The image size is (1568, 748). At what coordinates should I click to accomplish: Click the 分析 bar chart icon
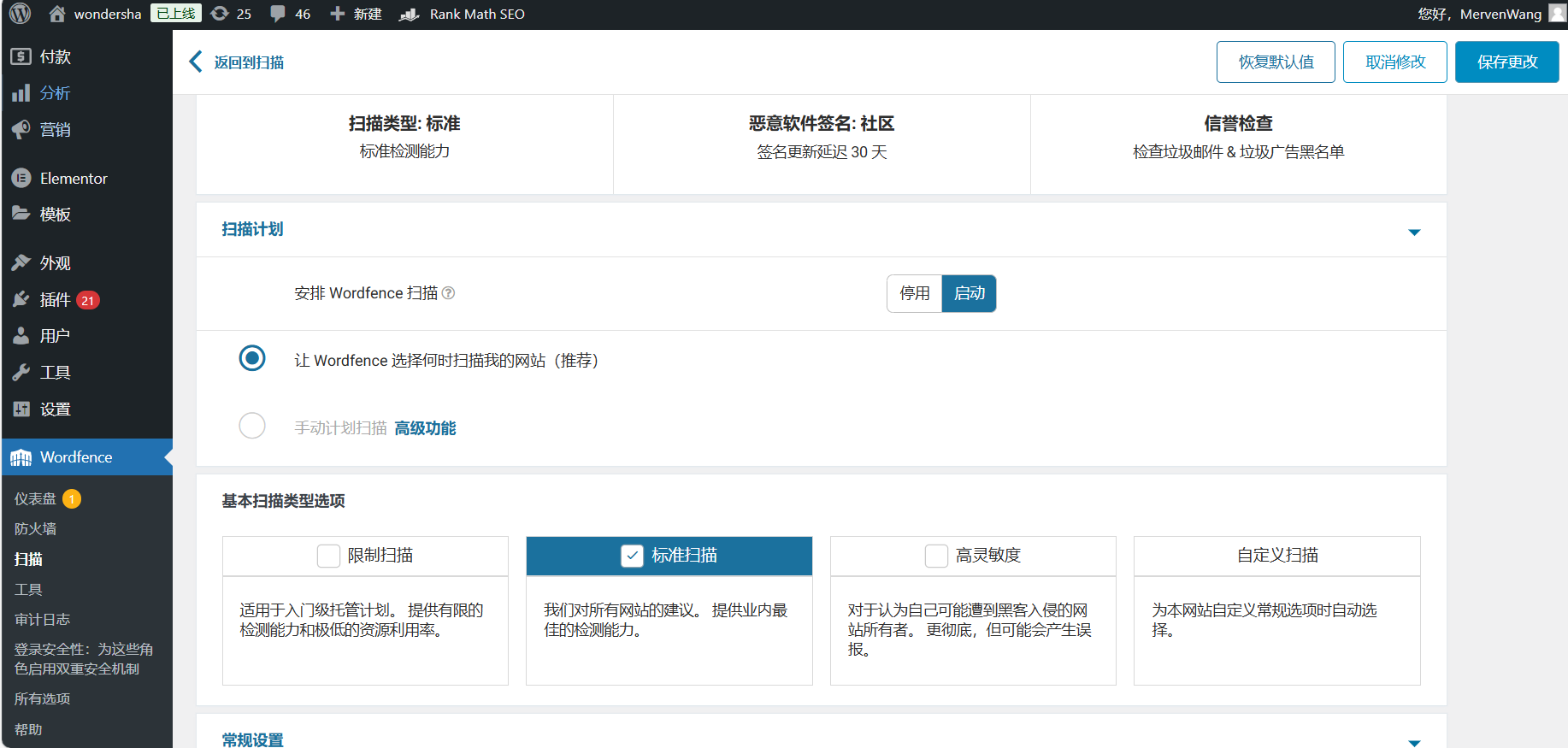pyautogui.click(x=21, y=93)
